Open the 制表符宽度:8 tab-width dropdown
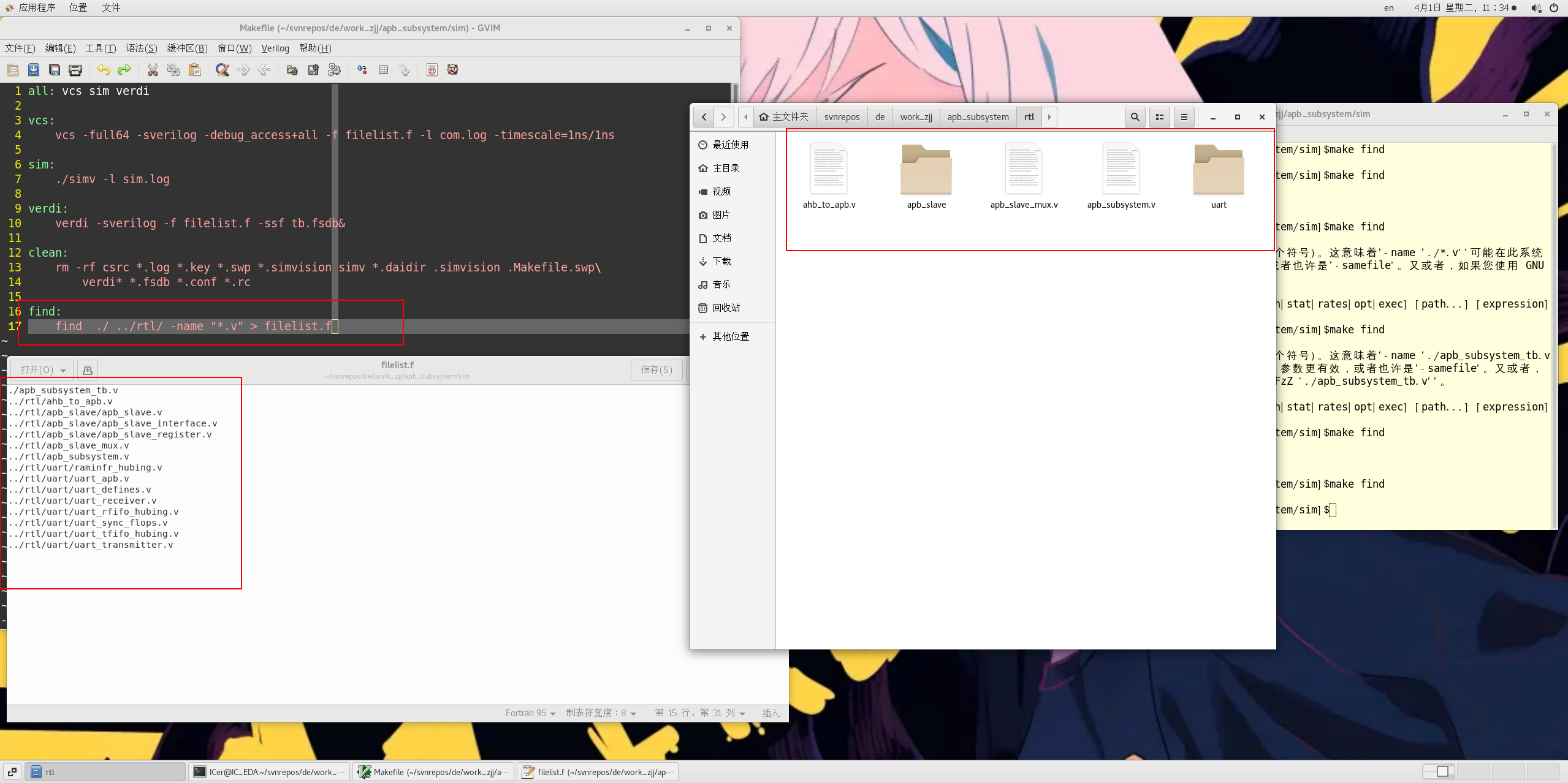This screenshot has width=1568, height=783. 599,713
